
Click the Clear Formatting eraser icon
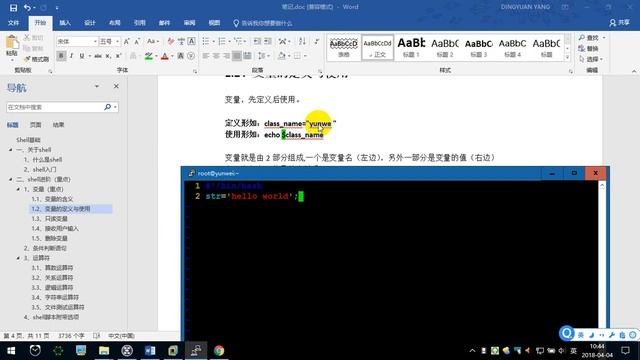click(x=171, y=41)
